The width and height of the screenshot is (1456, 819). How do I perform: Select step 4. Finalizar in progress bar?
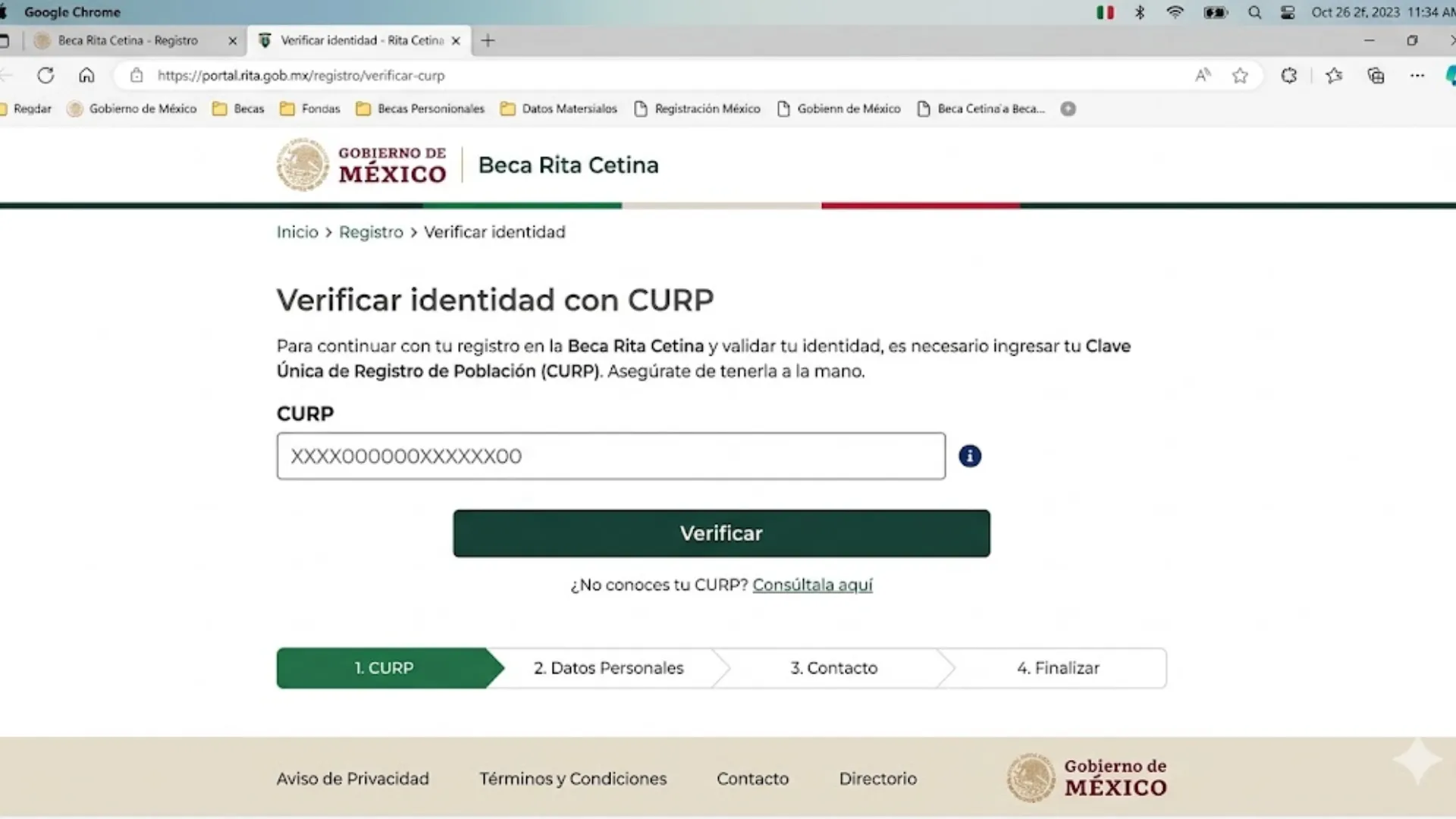coord(1058,668)
